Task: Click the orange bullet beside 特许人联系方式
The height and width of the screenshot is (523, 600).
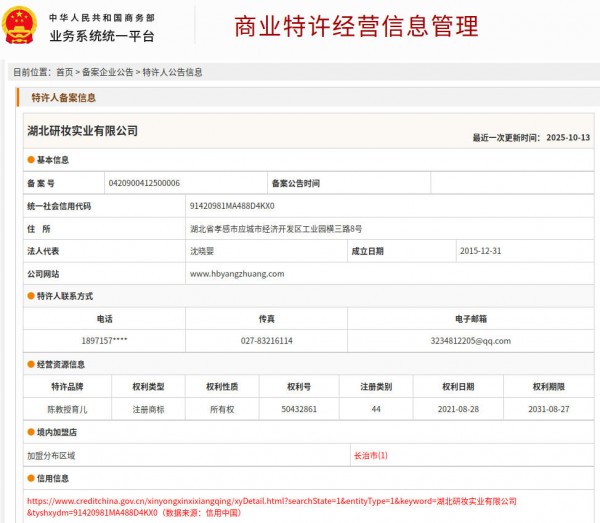Action: point(30,296)
